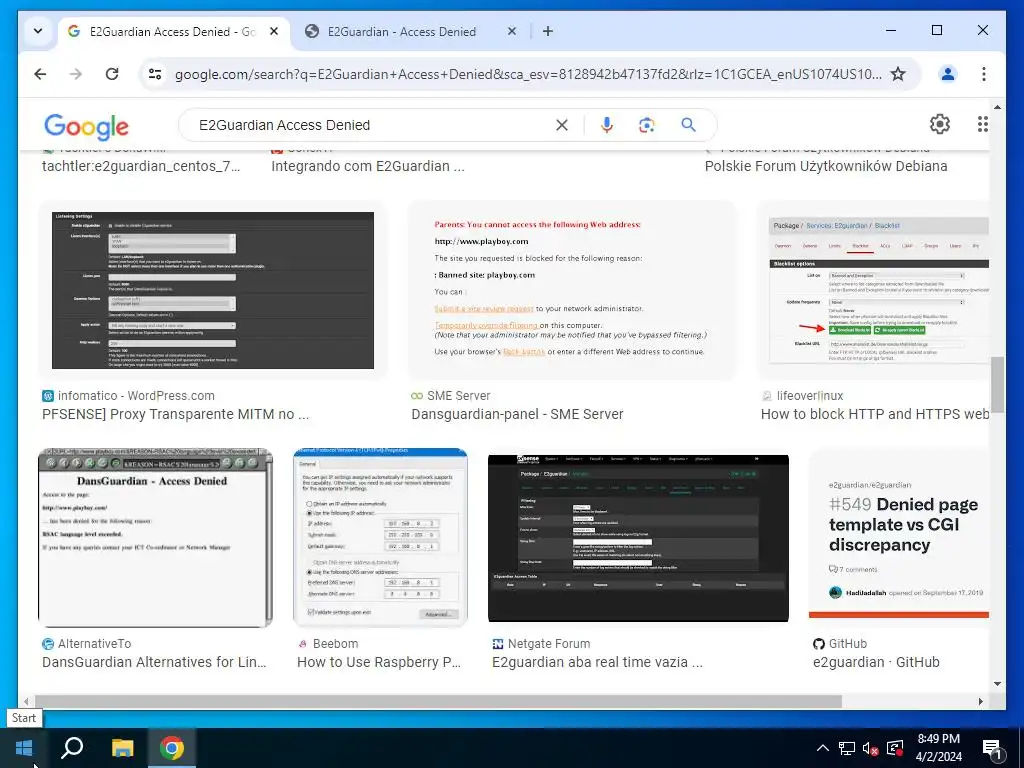Screen dimensions: 1024x768
Task: Open the playboy.com blocked page thumbnail
Action: tap(571, 290)
